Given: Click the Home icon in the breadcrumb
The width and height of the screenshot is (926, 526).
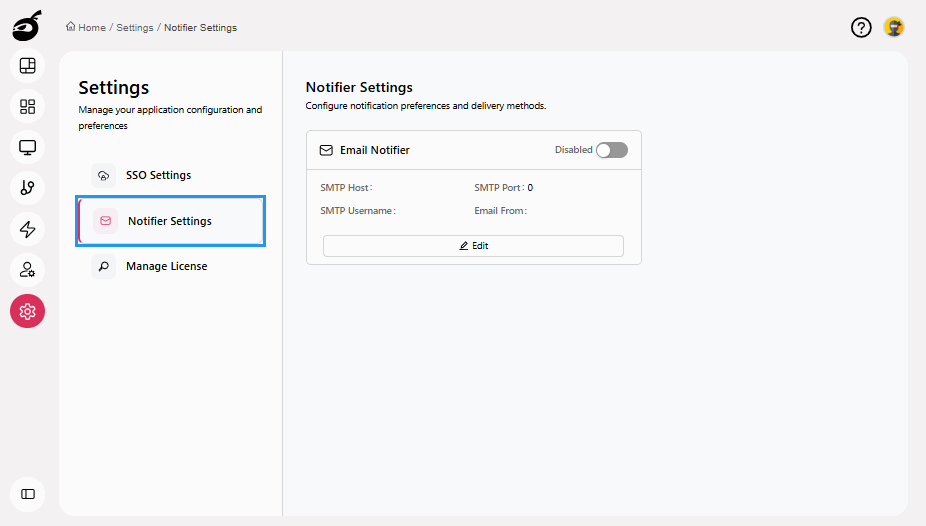Looking at the screenshot, I should tap(71, 27).
